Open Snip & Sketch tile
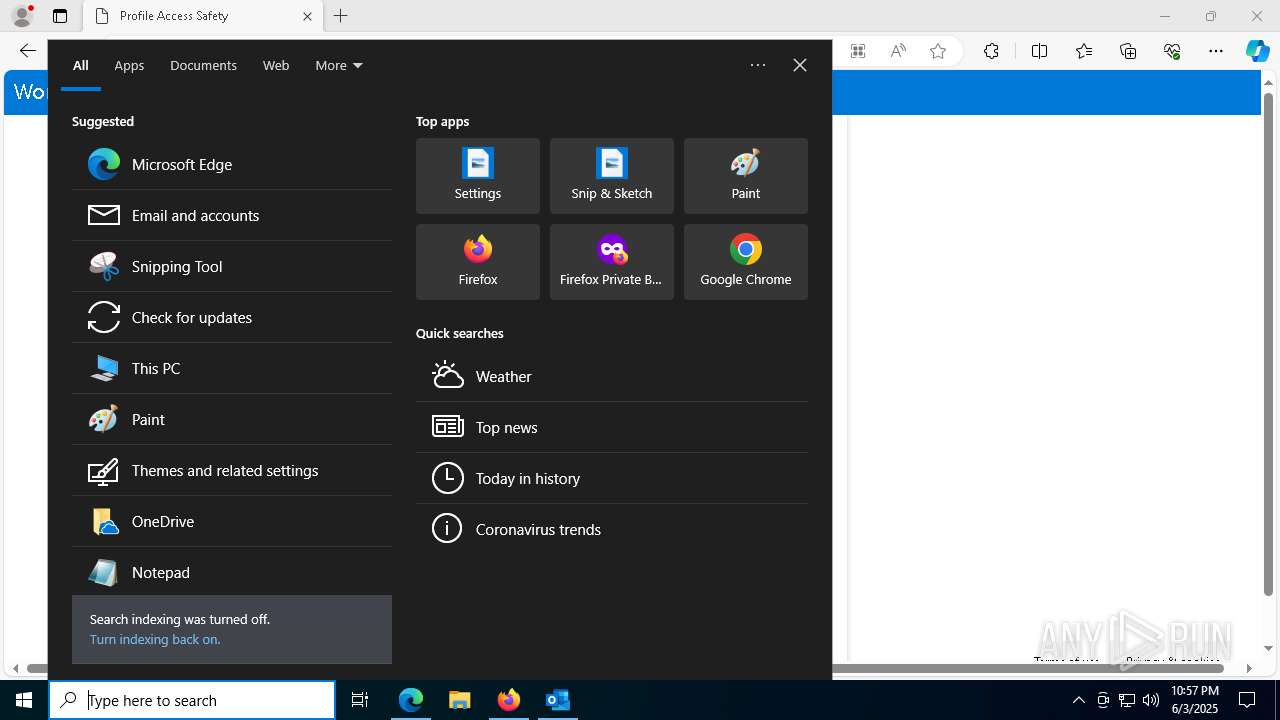This screenshot has width=1280, height=720. (612, 176)
